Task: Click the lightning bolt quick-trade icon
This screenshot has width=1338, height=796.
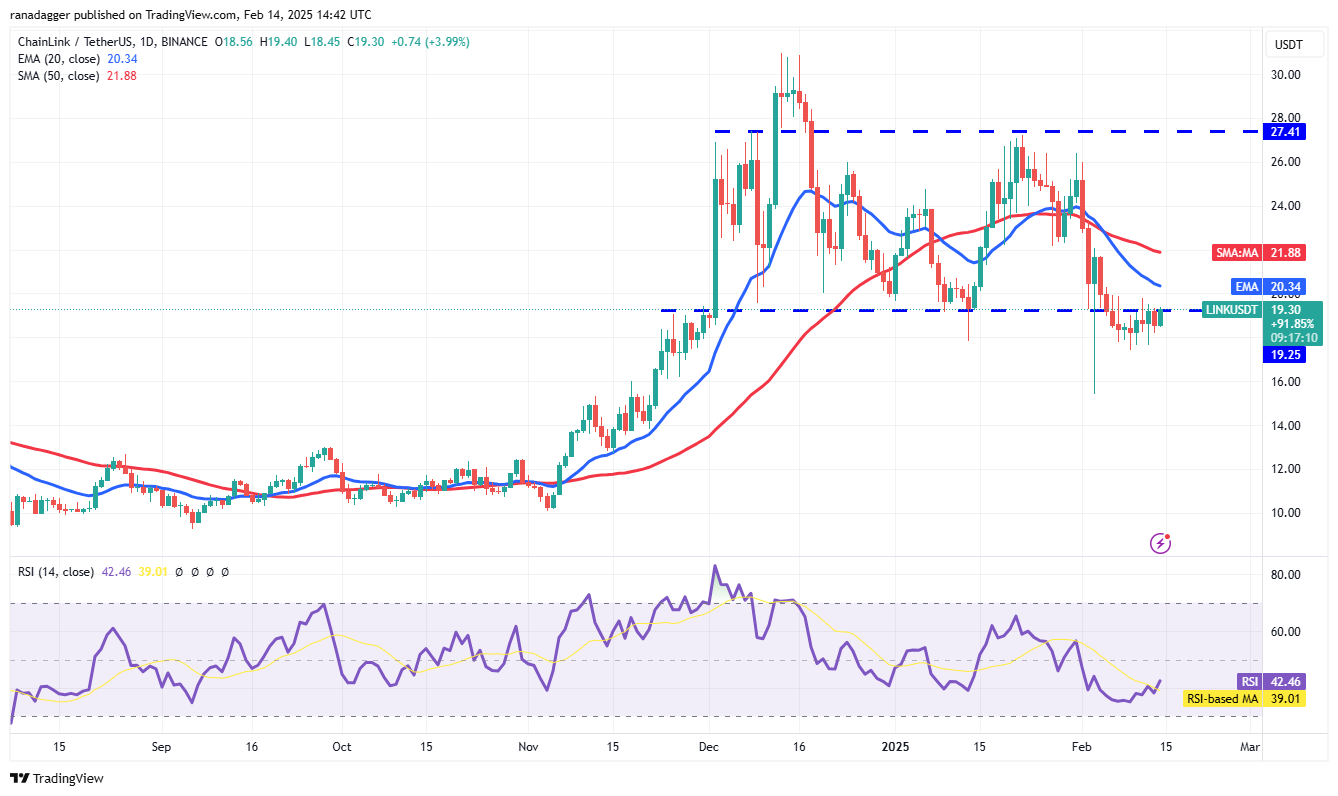Action: tap(1160, 542)
